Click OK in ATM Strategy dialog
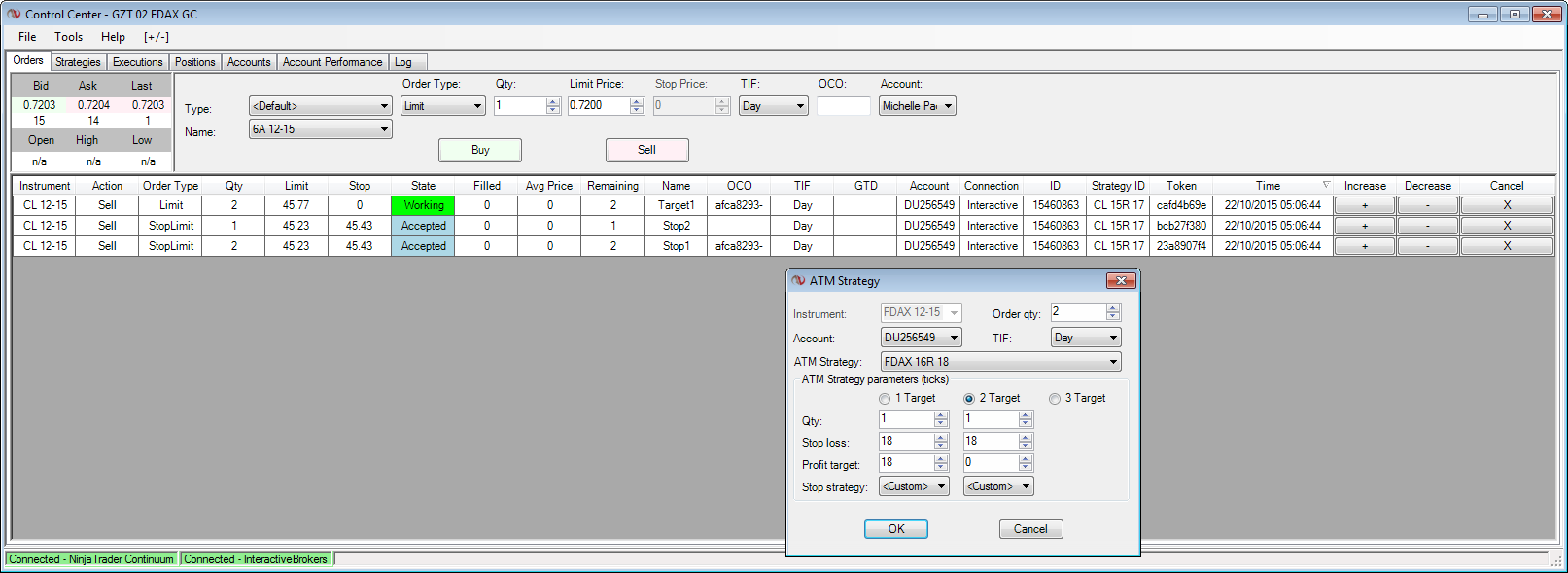This screenshot has width=1568, height=573. pos(896,529)
